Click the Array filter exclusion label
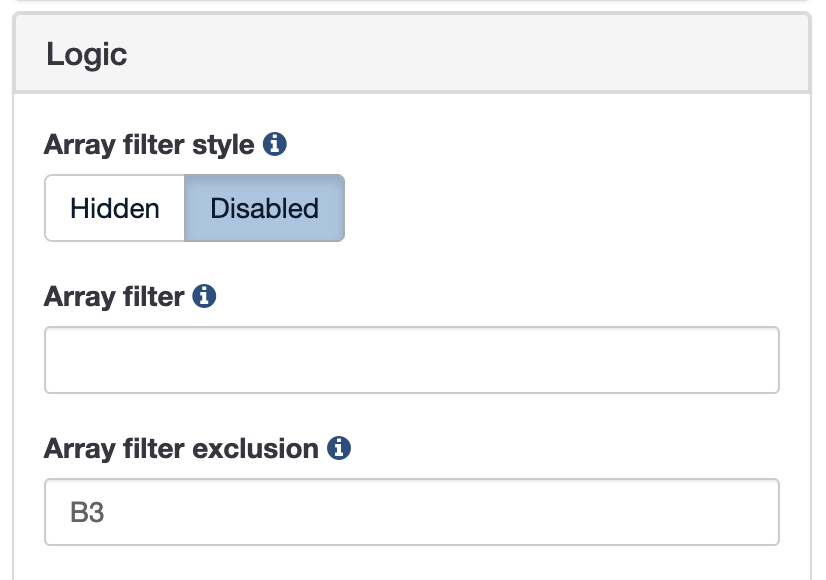Image resolution: width=826 pixels, height=580 pixels. 181,448
